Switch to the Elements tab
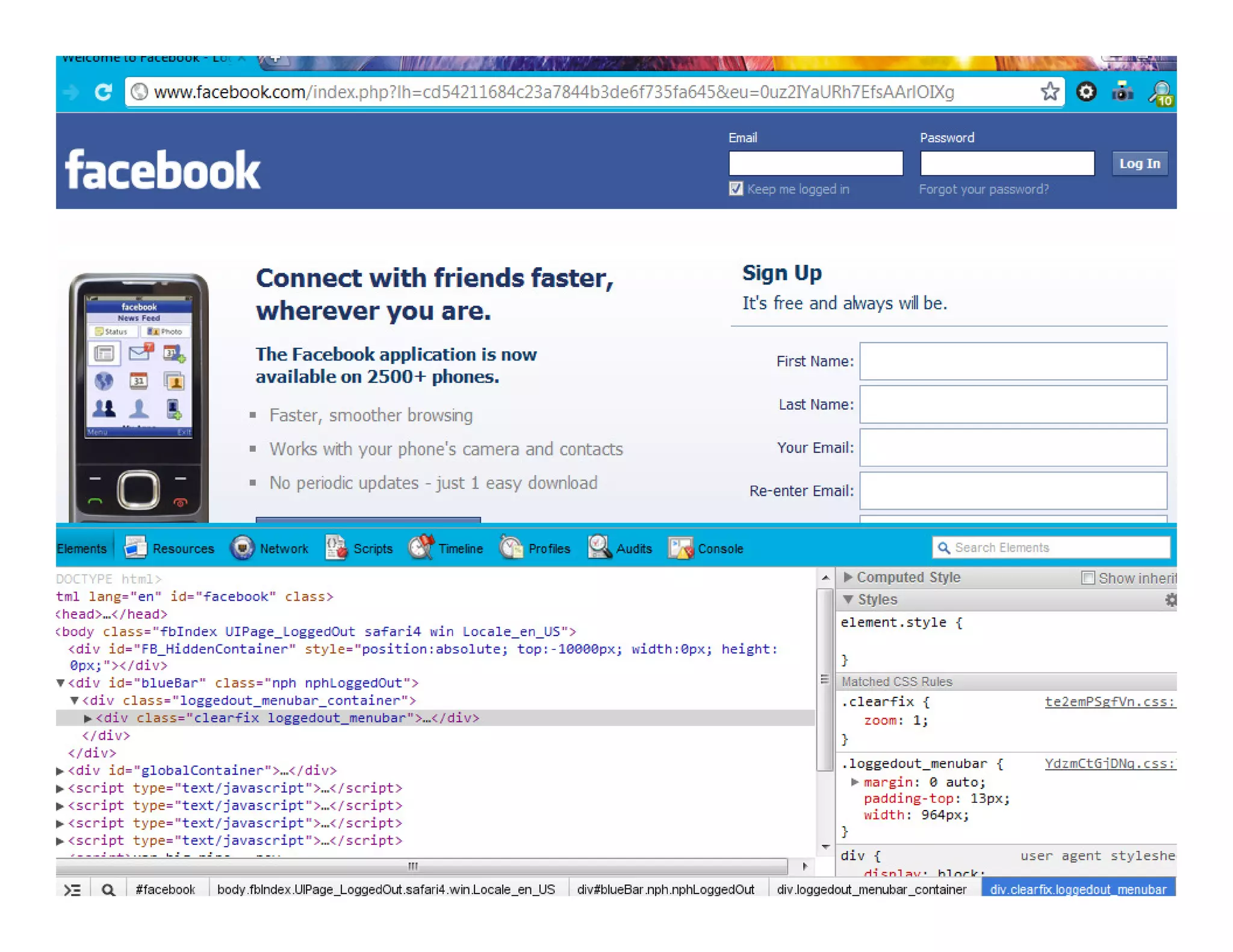Image resolution: width=1233 pixels, height=952 pixels. tap(82, 548)
